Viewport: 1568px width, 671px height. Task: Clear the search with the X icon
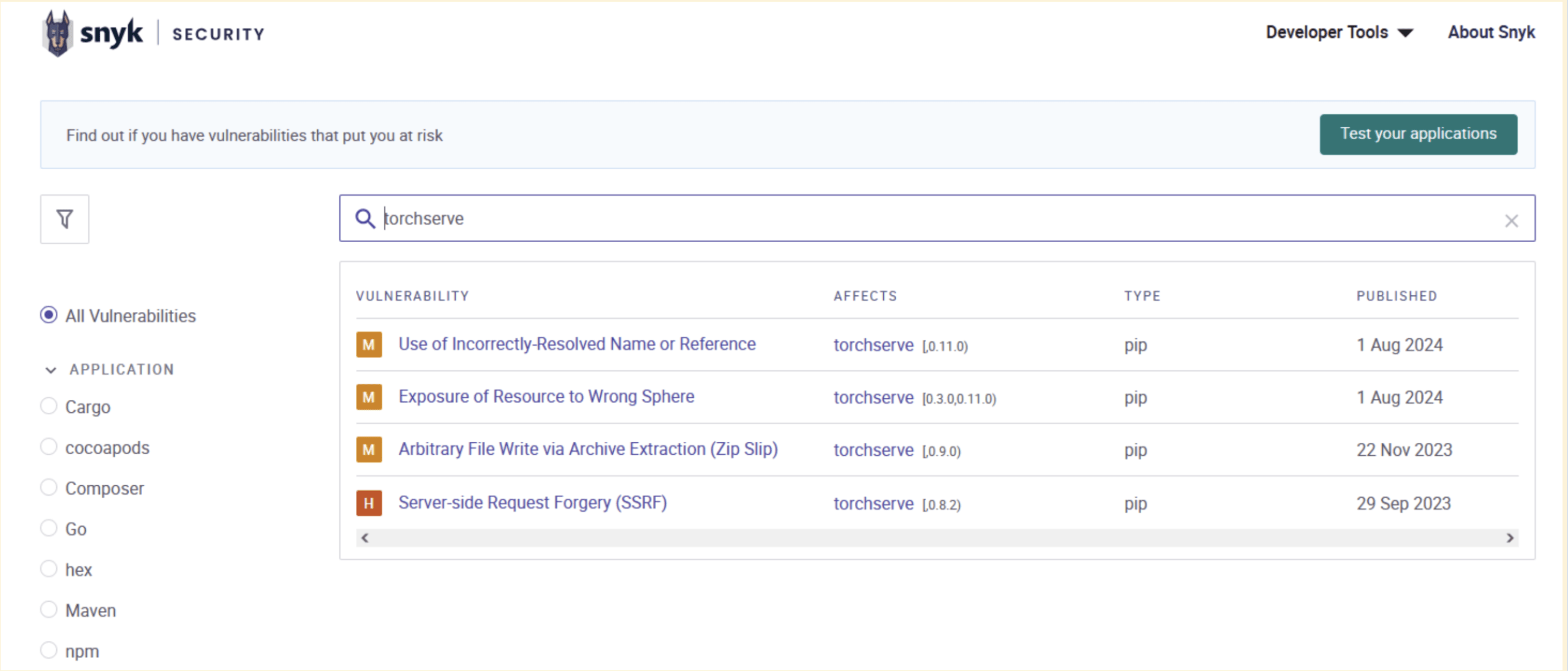[1511, 221]
